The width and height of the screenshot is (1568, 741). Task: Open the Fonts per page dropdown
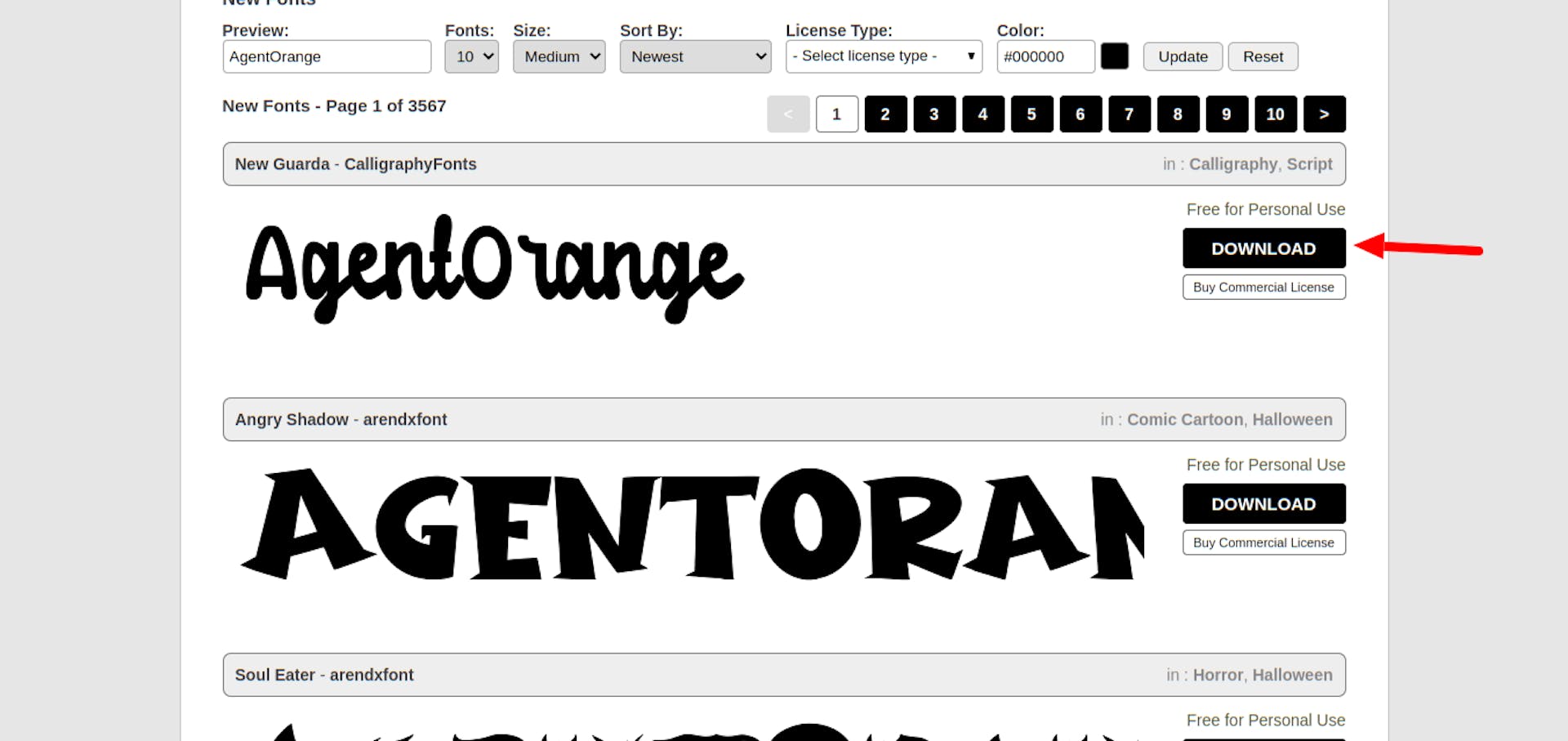coord(471,56)
